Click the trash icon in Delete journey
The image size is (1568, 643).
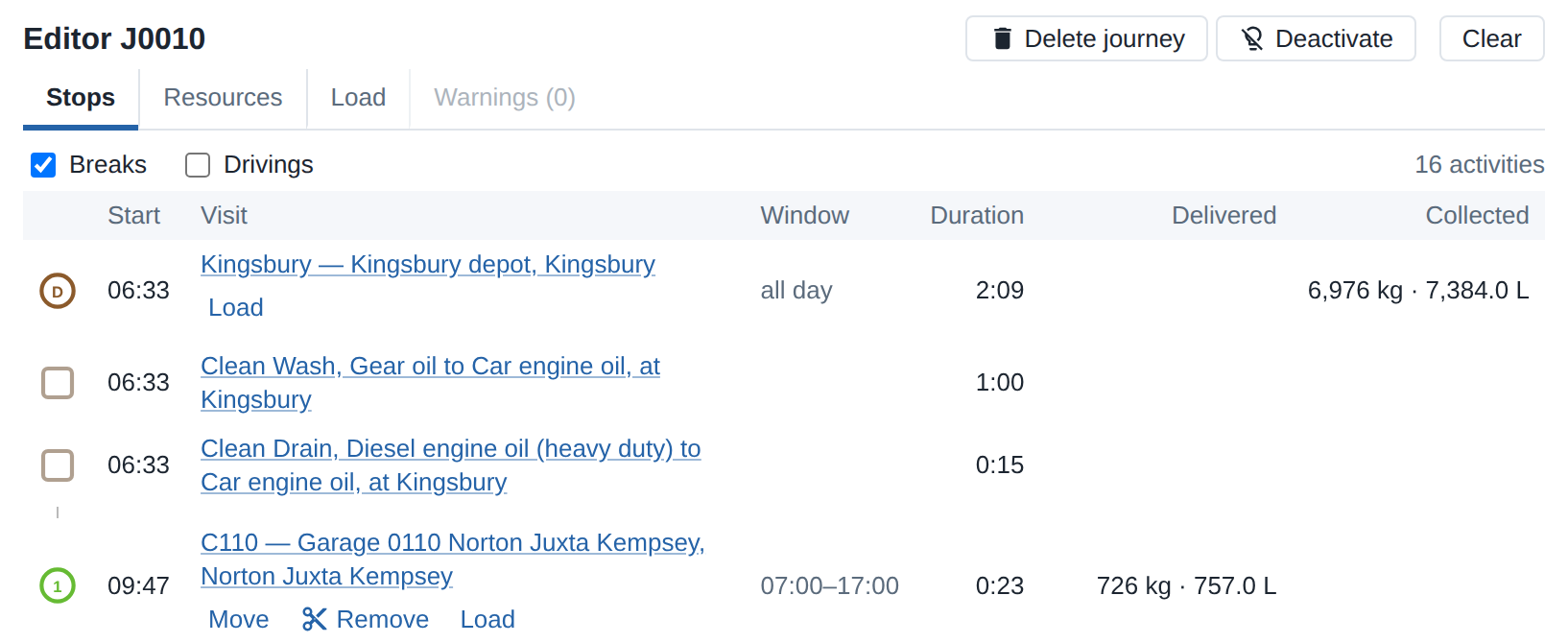[x=1003, y=38]
